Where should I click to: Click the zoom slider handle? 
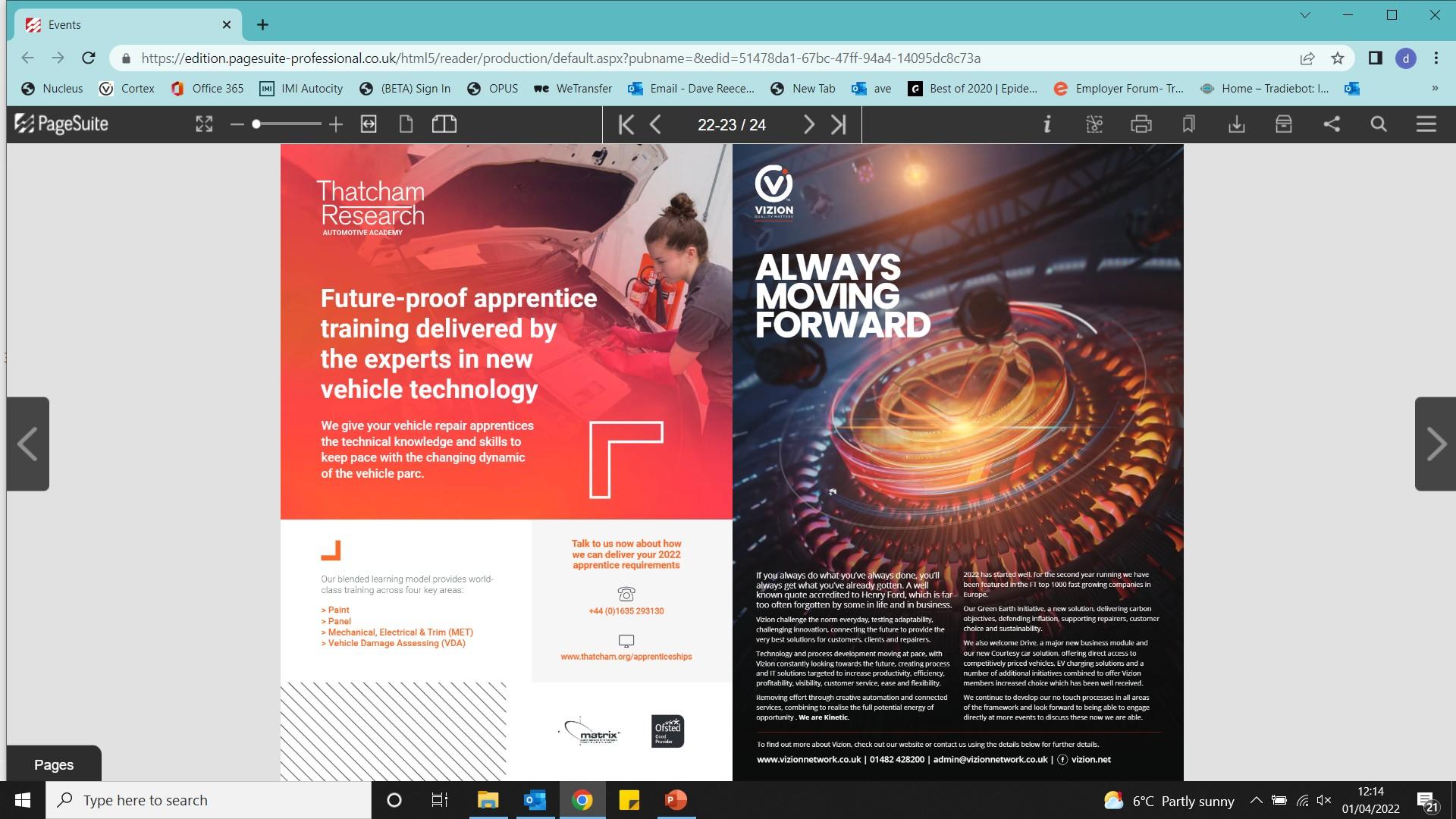point(256,124)
